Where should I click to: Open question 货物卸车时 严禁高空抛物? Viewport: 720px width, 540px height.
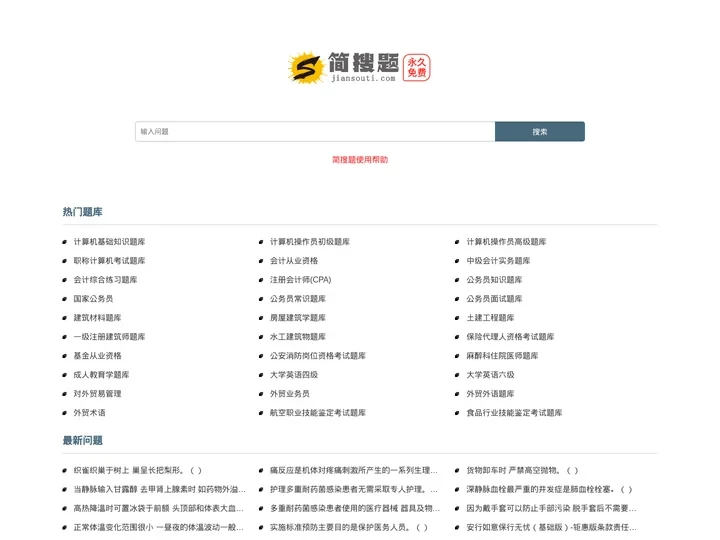click(522, 470)
